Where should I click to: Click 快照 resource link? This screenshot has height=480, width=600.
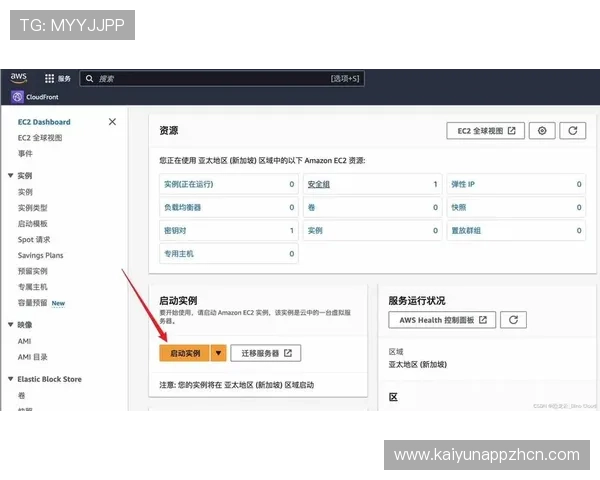click(458, 207)
